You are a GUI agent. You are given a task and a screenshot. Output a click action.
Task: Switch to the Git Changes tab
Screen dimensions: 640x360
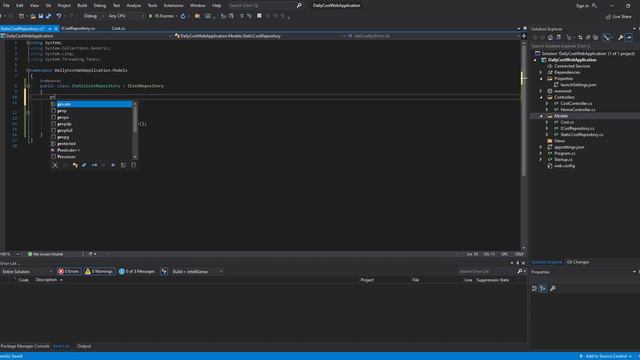pyautogui.click(x=578, y=262)
